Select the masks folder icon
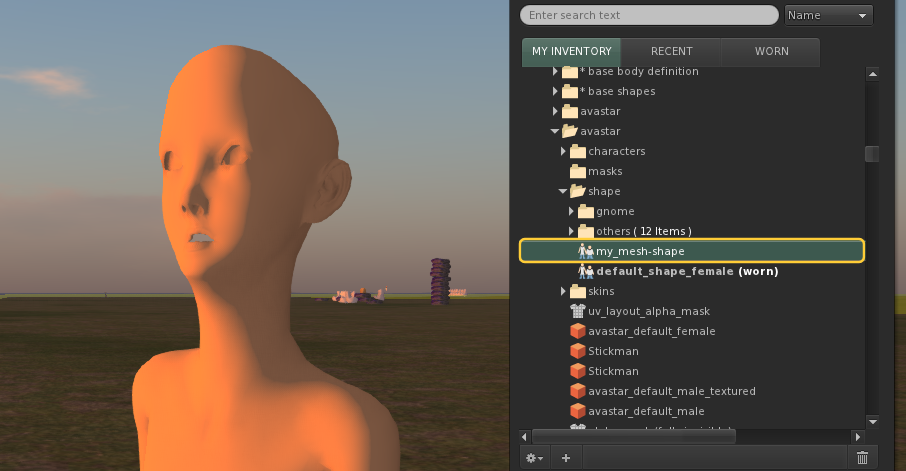This screenshot has height=471, width=906. point(578,171)
